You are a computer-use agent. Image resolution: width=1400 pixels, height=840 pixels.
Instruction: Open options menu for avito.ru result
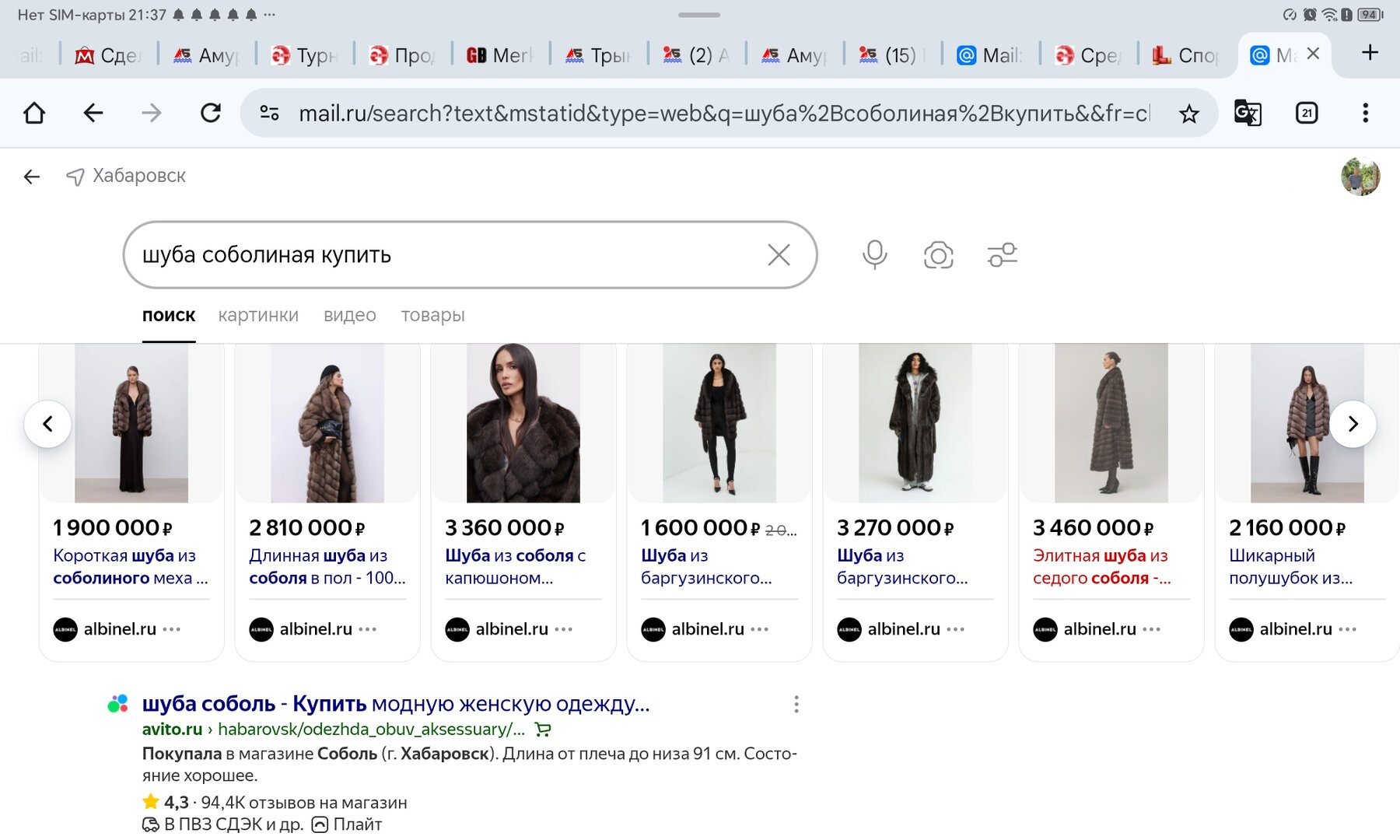click(796, 705)
